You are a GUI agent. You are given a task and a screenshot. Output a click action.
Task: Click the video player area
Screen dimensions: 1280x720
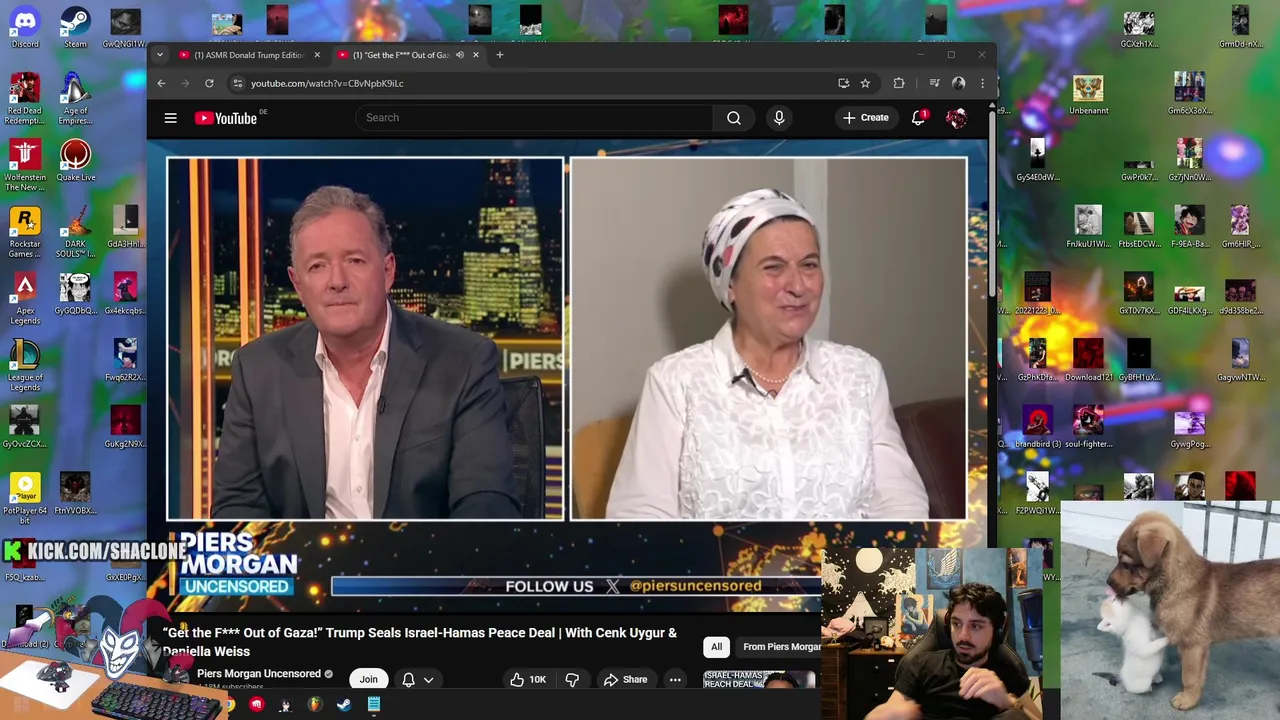(x=567, y=375)
